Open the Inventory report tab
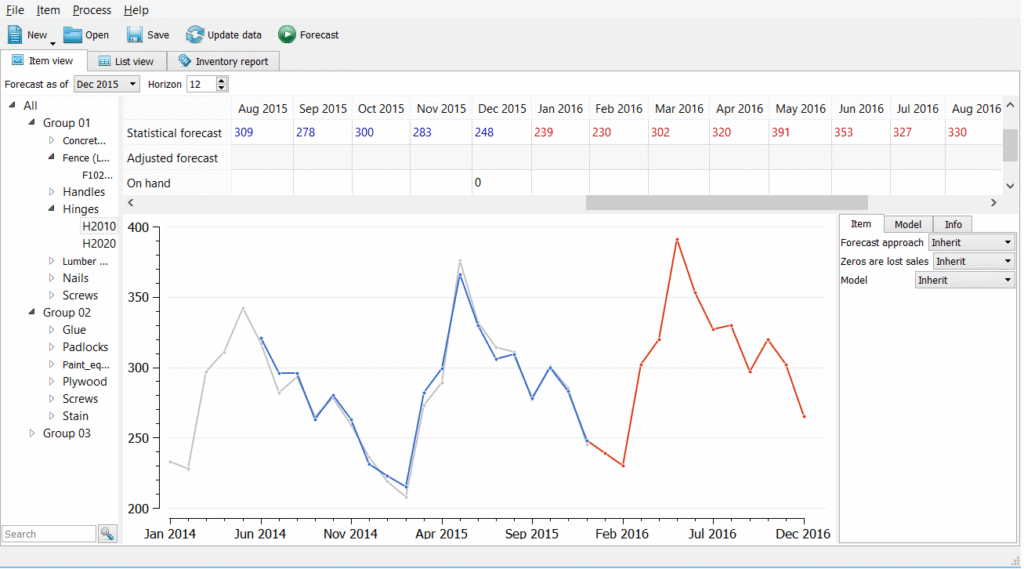This screenshot has height=569, width=1024. 223,62
